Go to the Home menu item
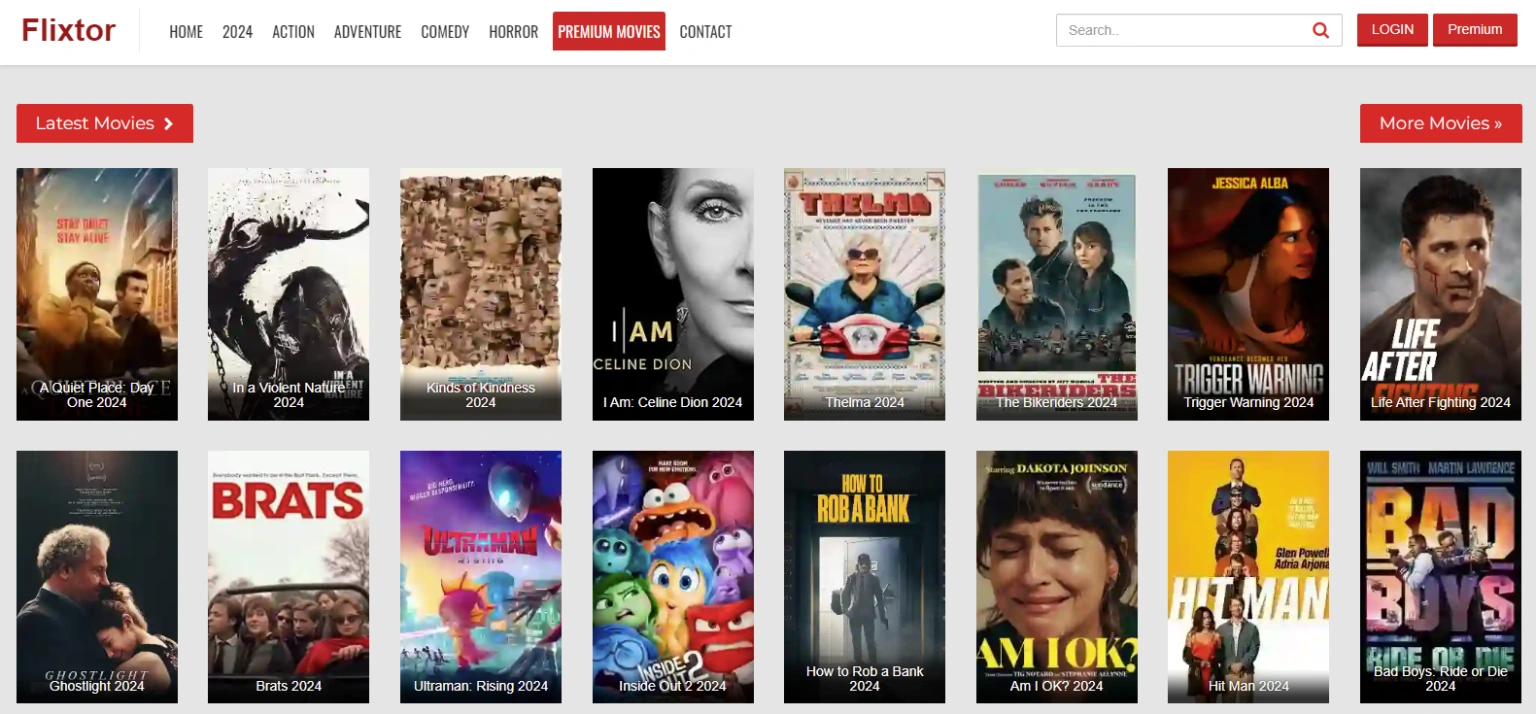Image resolution: width=1536 pixels, height=714 pixels. (186, 32)
